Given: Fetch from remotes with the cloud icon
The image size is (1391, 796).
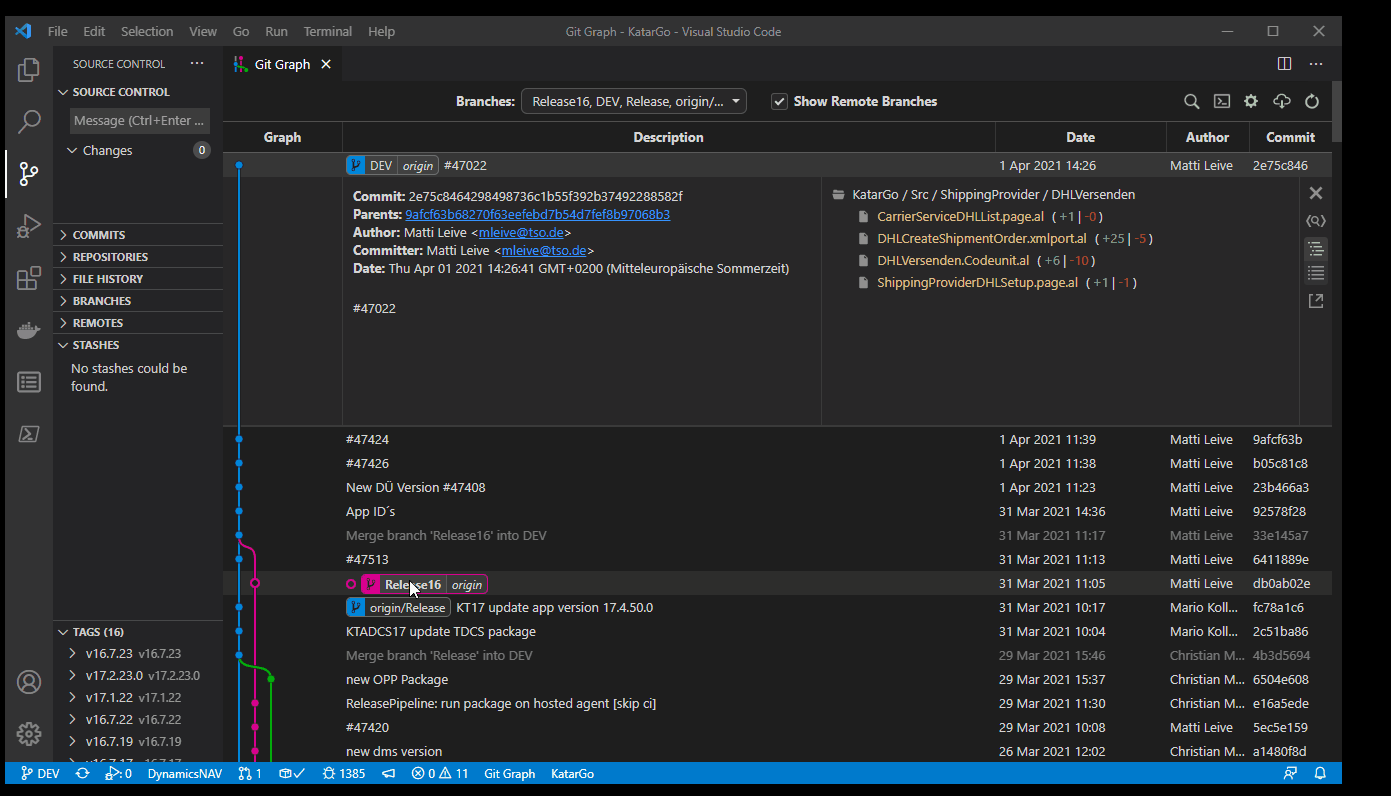Looking at the screenshot, I should click(x=1282, y=101).
